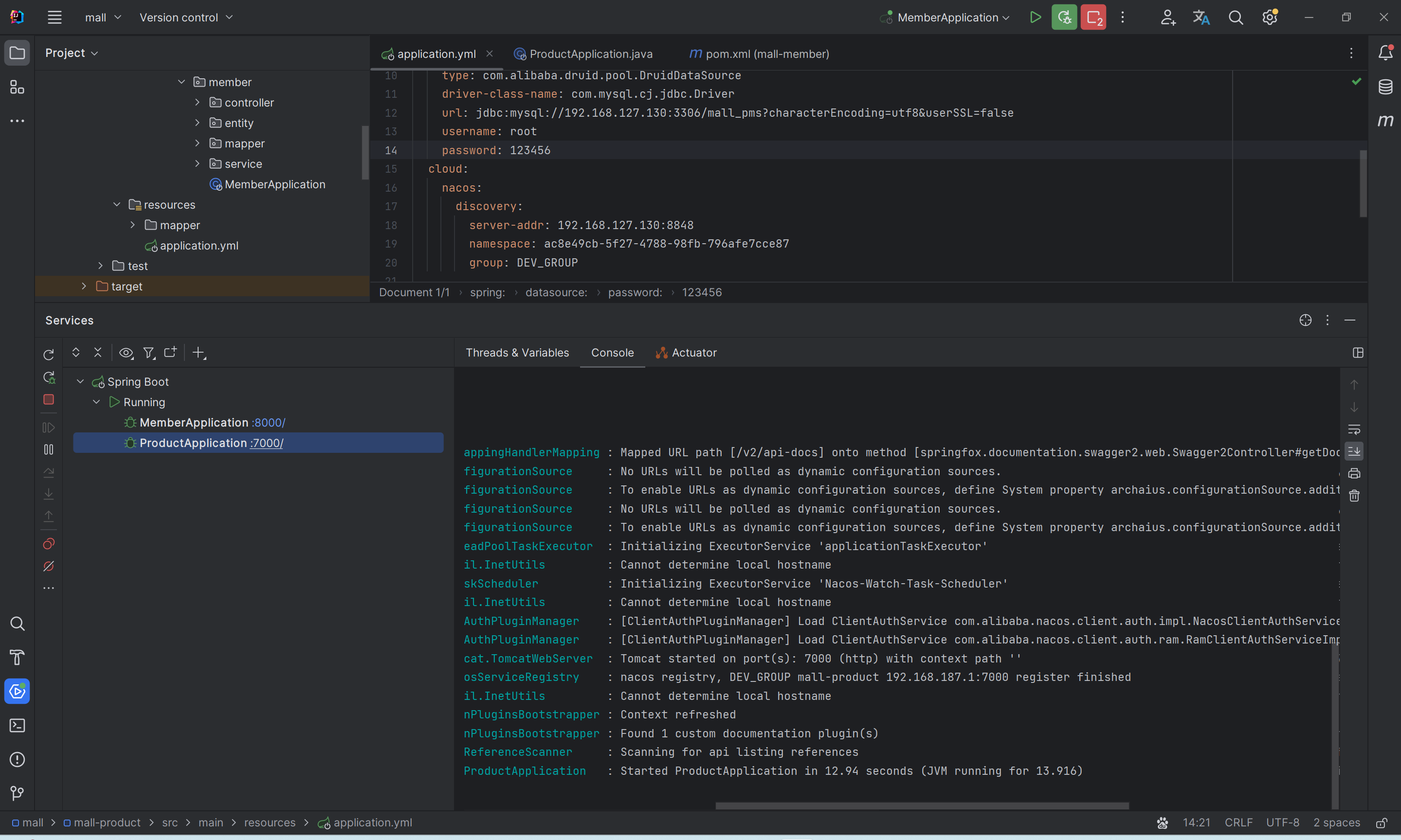This screenshot has height=840, width=1401.
Task: Expand all nodes in Services tree
Action: click(76, 353)
